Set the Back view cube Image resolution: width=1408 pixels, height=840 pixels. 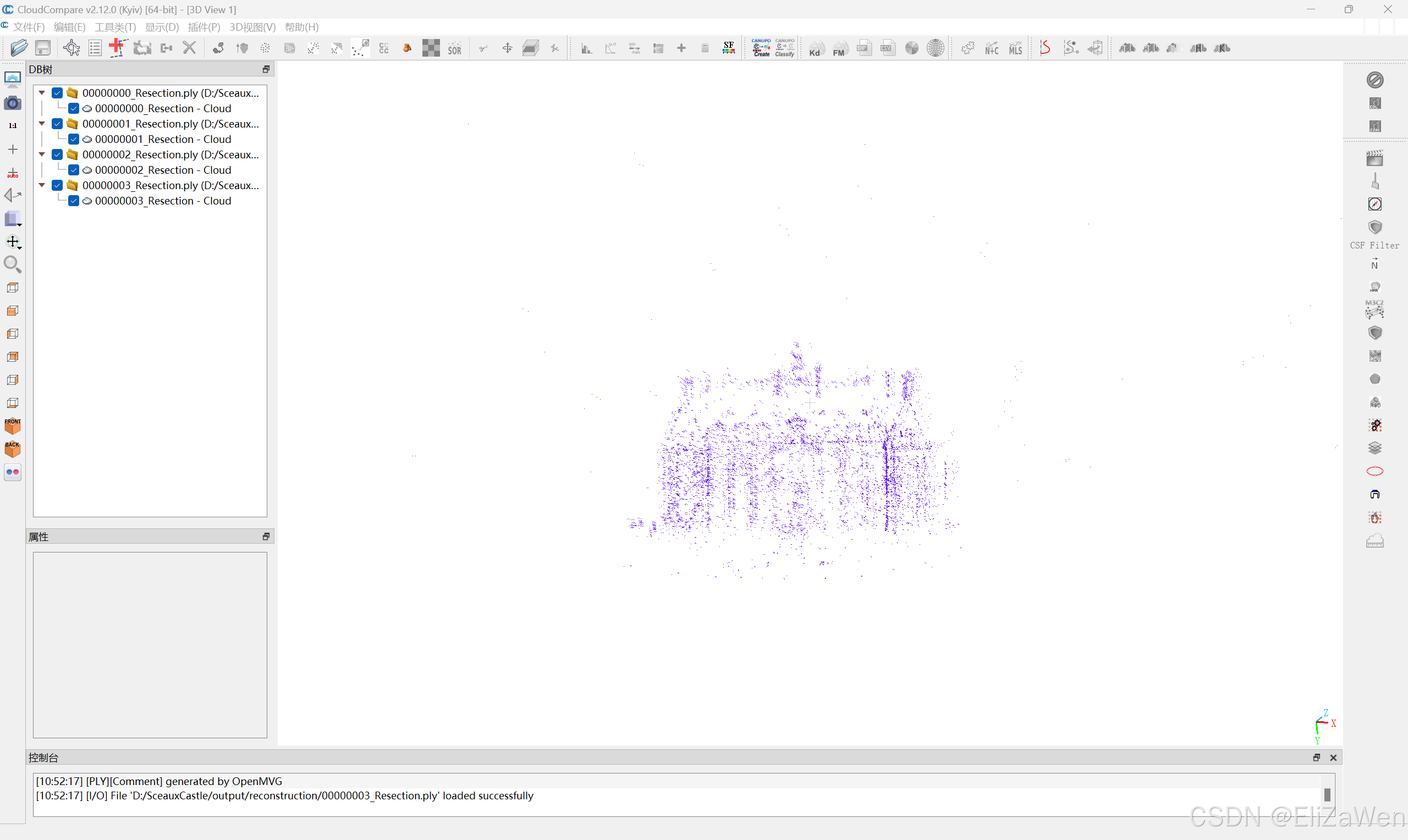[13, 449]
